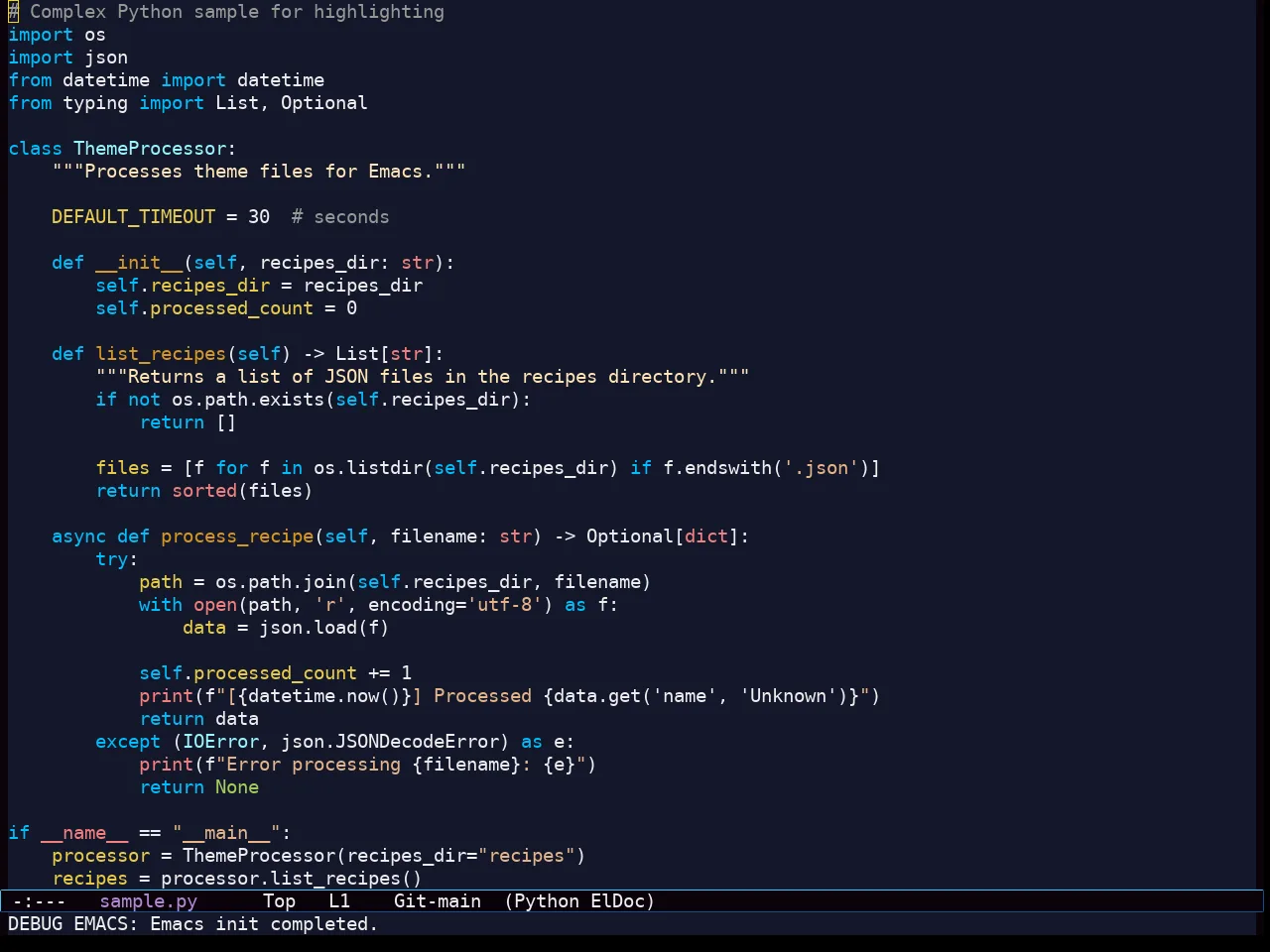Viewport: 1270px width, 952px height.
Task: Click 'data = json.load(f)' line
Action: click(286, 628)
